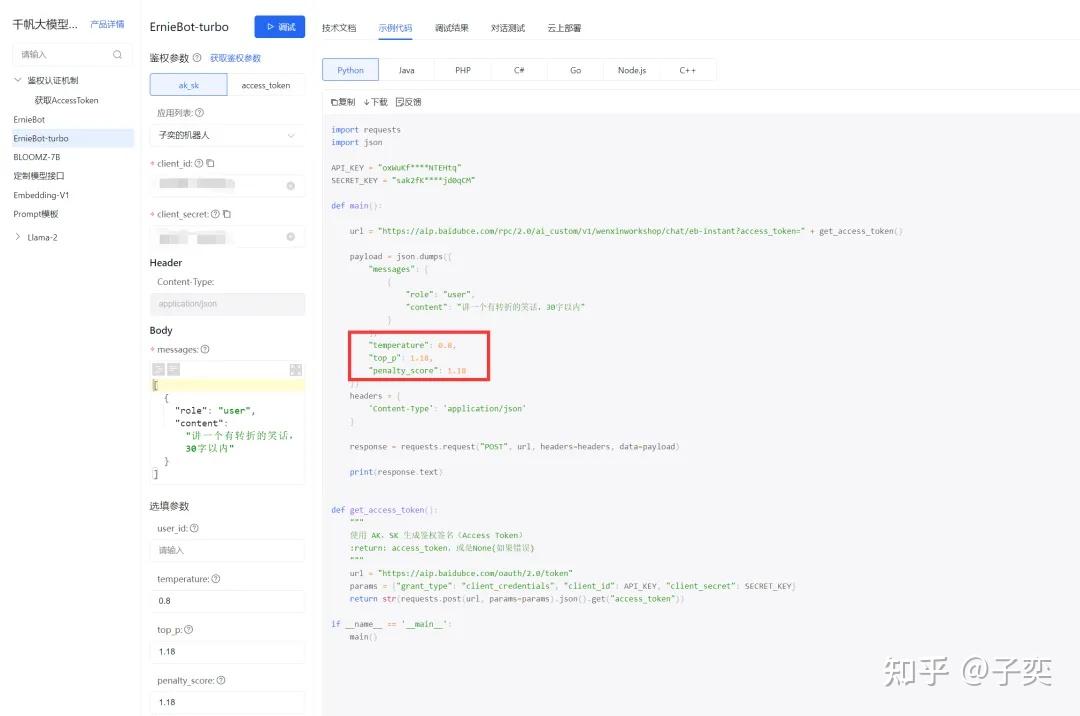Select Embedding-V1 in the sidebar
The image size is (1080, 716).
tap(41, 195)
